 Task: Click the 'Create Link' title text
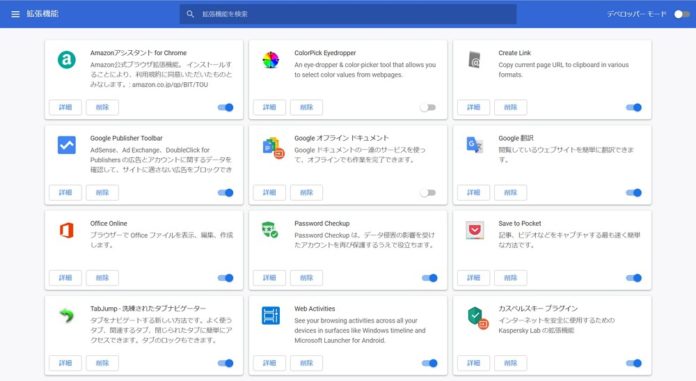pyautogui.click(x=514, y=53)
